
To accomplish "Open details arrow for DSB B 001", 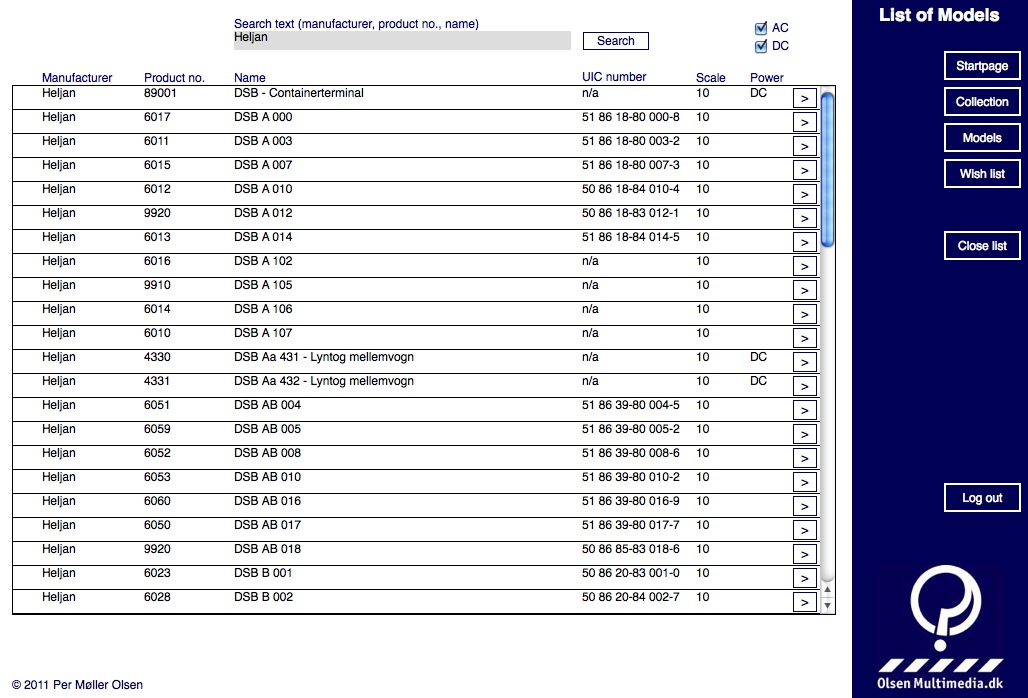I will 804,578.
